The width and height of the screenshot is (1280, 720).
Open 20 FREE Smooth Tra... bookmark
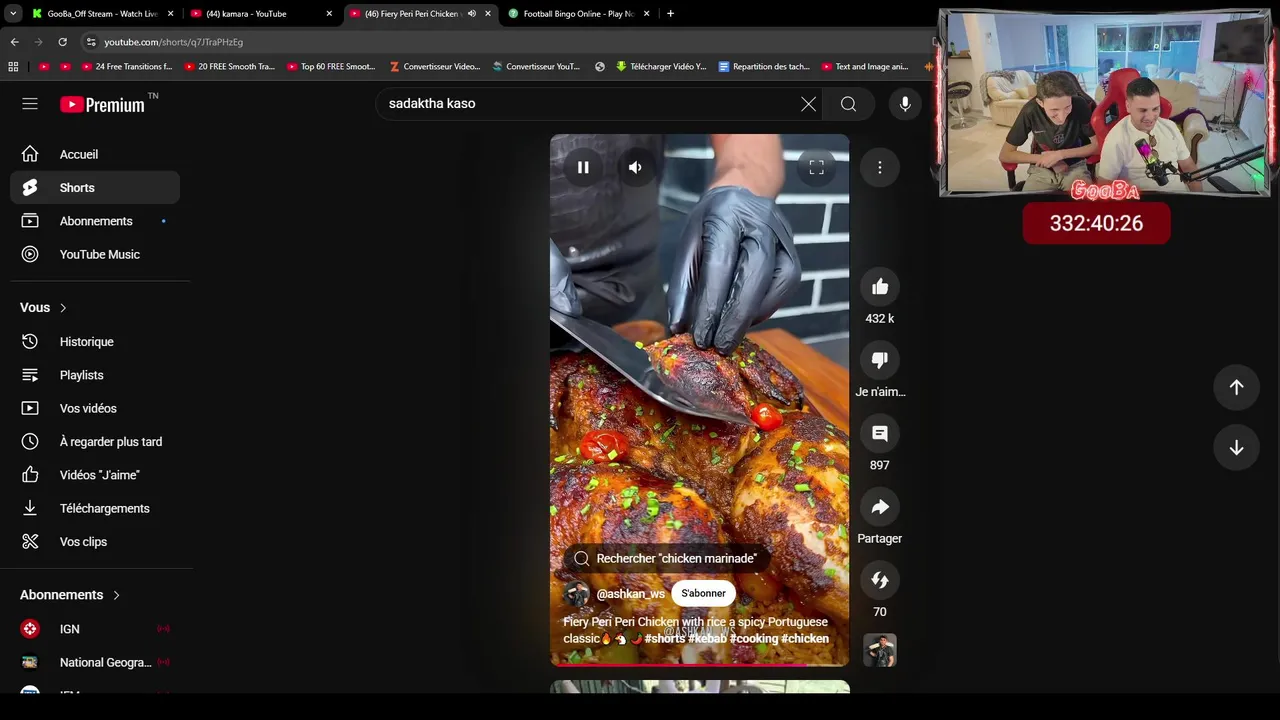pyautogui.click(x=229, y=67)
